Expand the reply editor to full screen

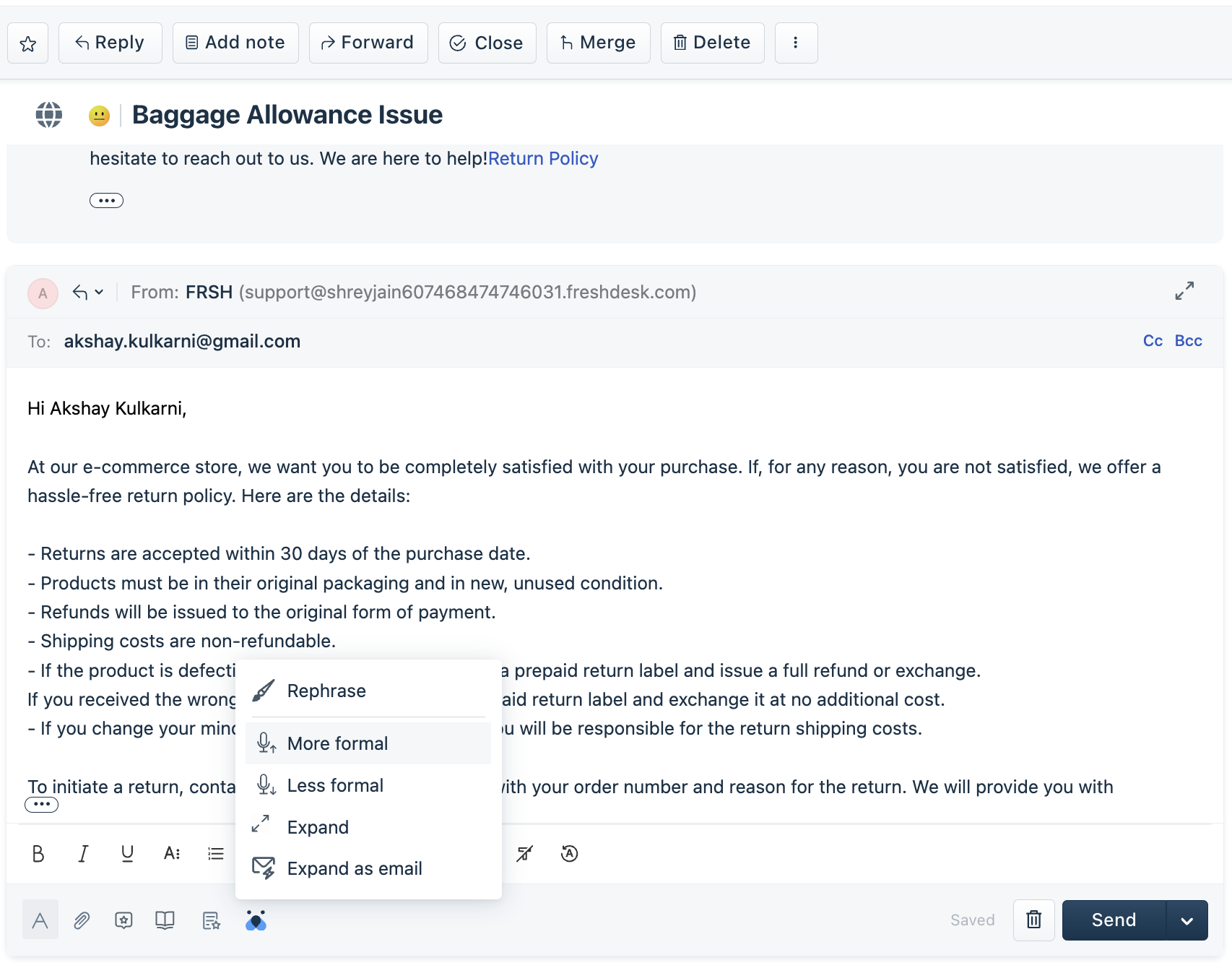click(x=1184, y=291)
